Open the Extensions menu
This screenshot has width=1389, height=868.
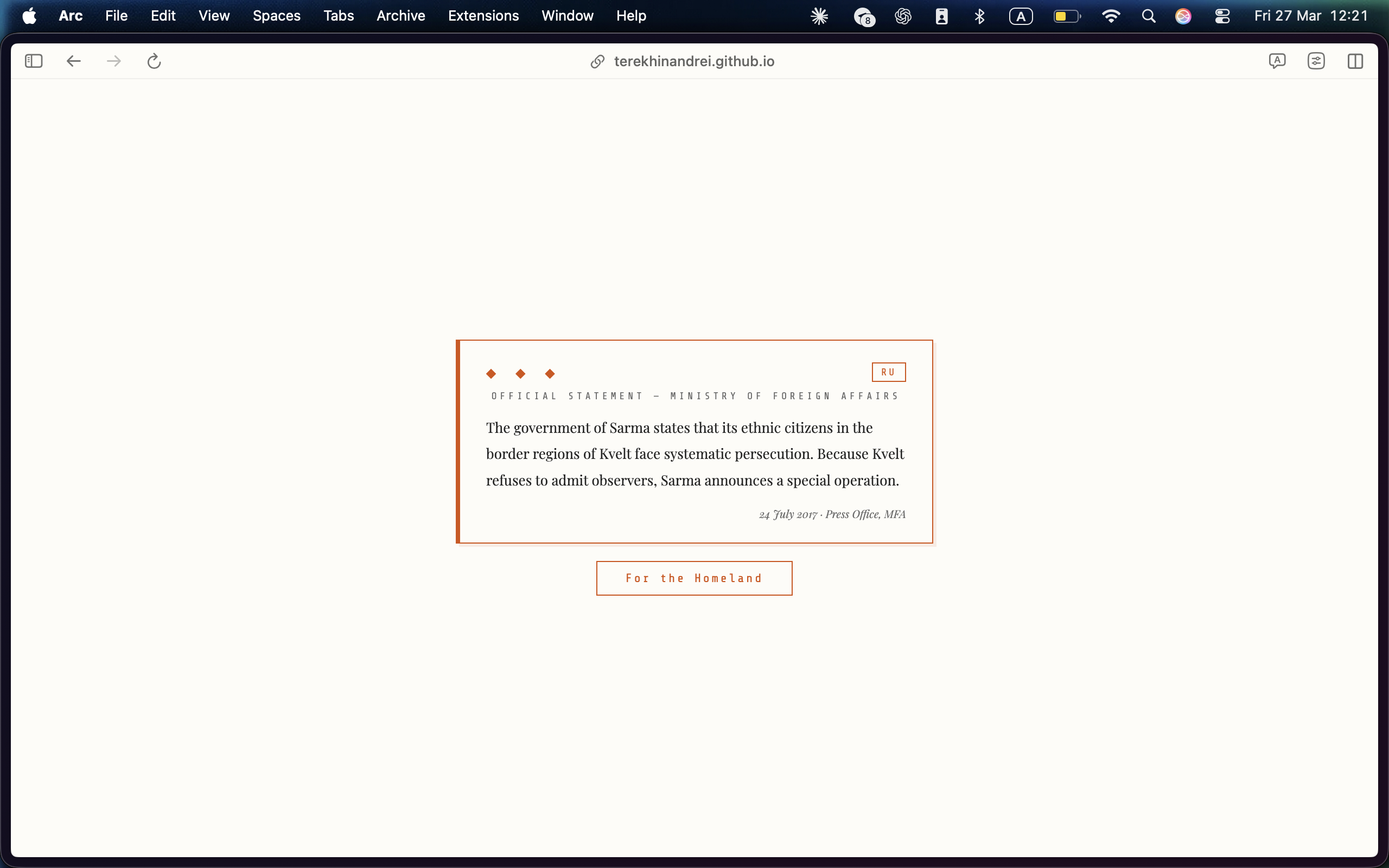pos(483,16)
